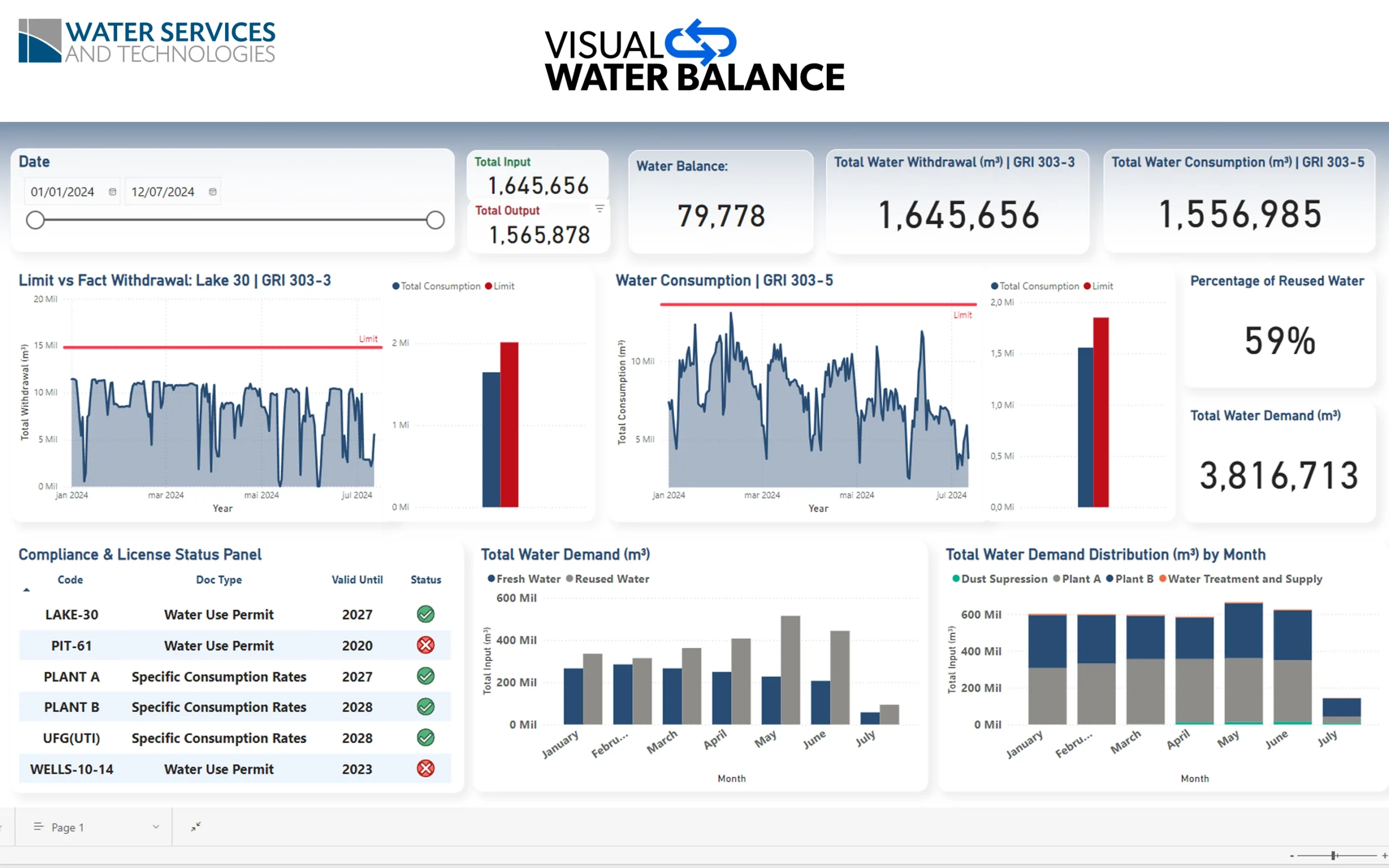Click the zoom out minus icon

tap(1292, 856)
